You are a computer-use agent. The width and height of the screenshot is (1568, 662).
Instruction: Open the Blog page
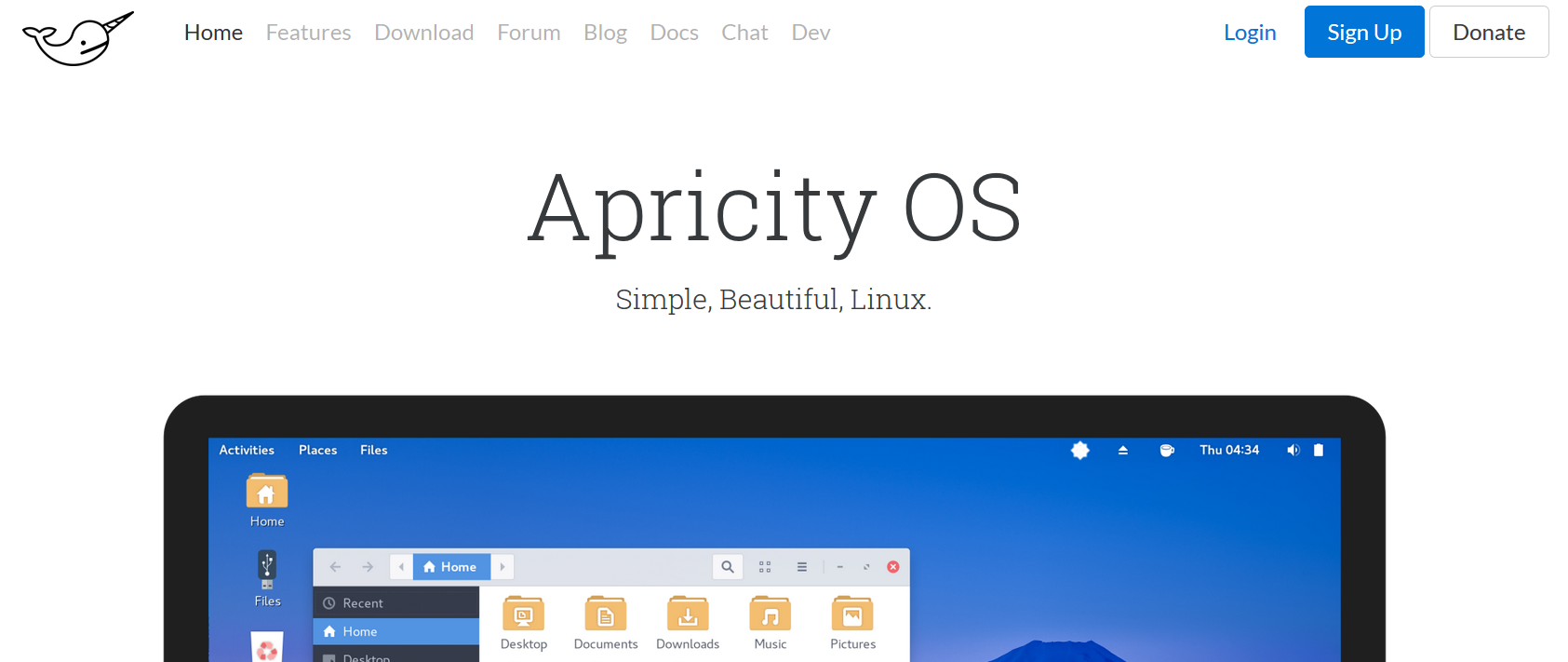click(605, 33)
